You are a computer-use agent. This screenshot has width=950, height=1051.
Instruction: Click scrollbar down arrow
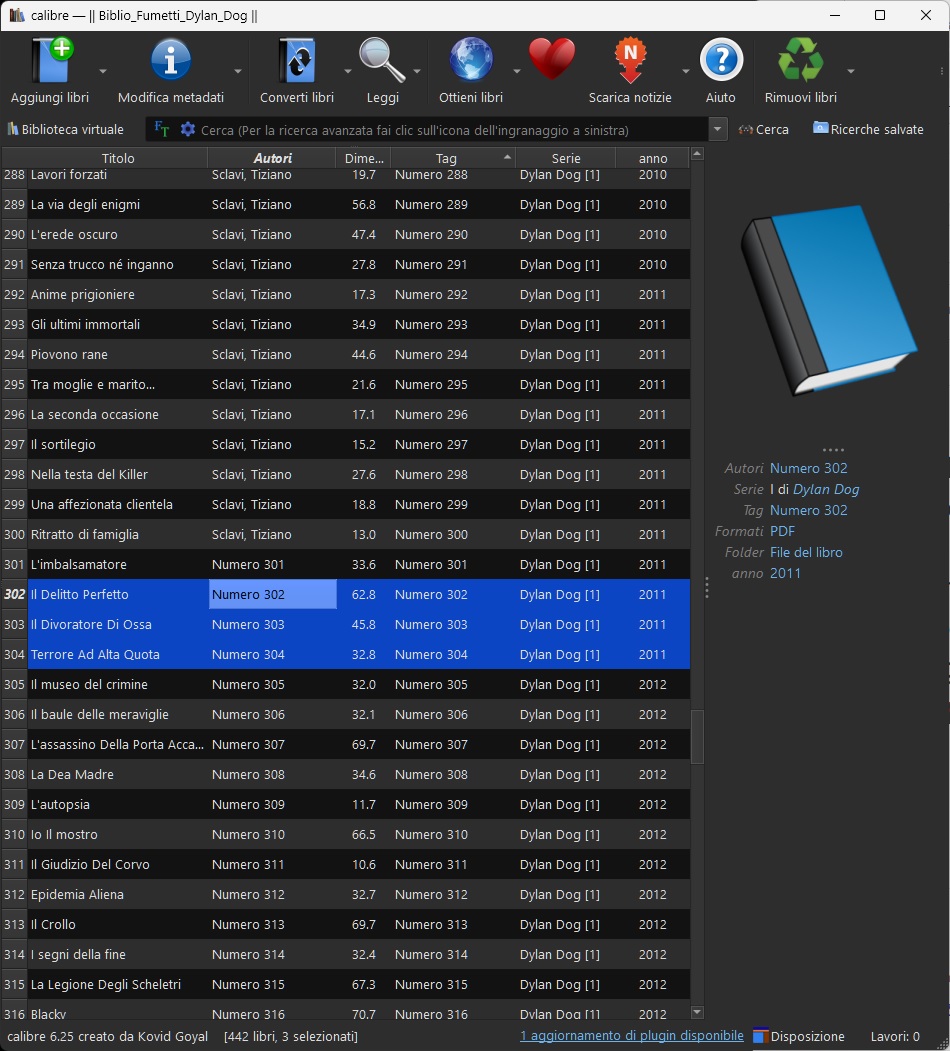click(x=697, y=1012)
